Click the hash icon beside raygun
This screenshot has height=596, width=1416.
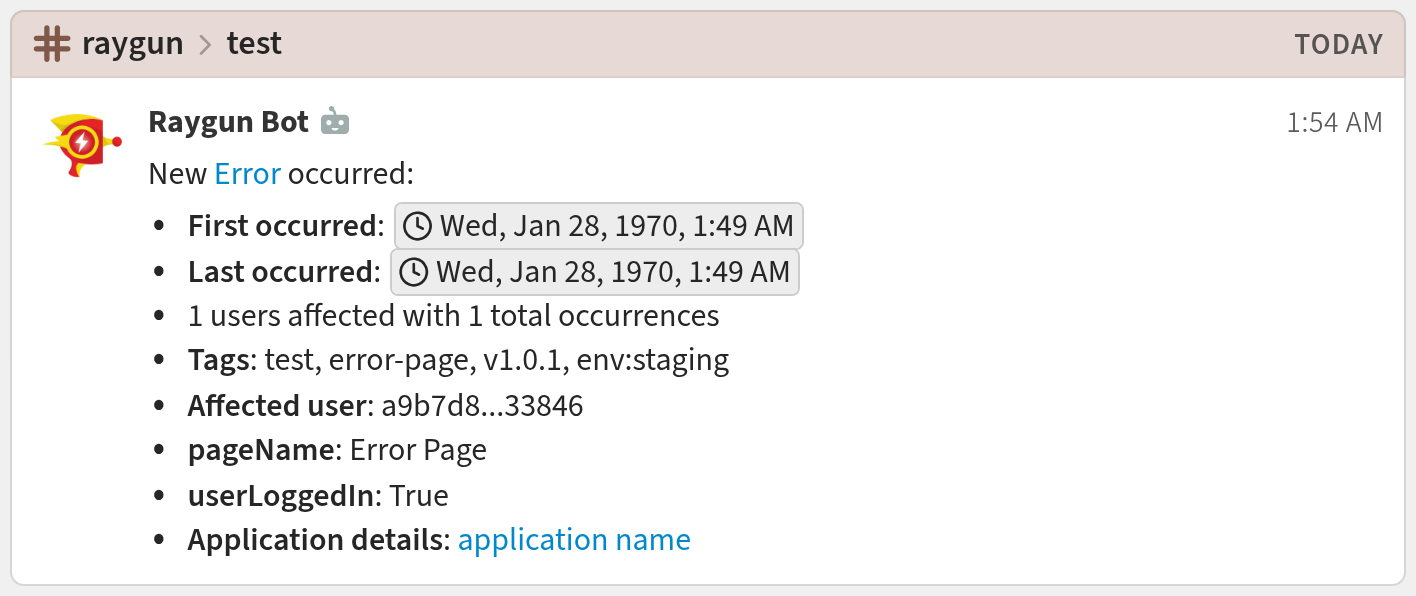pyautogui.click(x=52, y=44)
